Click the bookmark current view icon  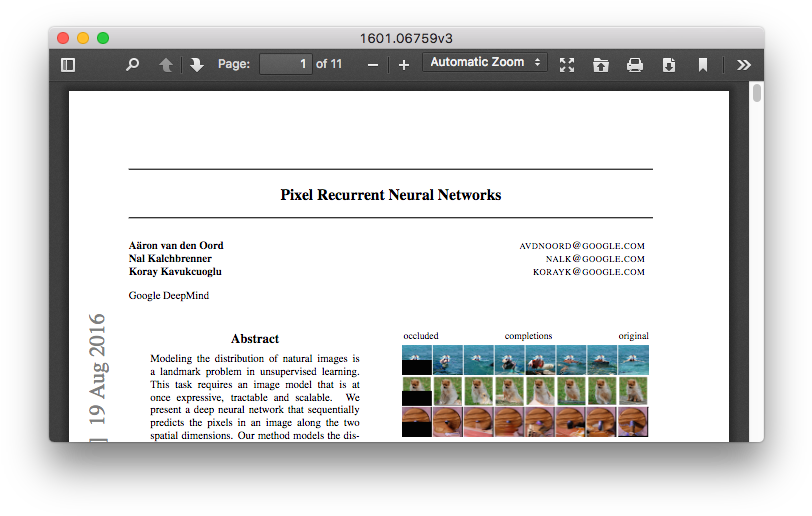pyautogui.click(x=703, y=65)
